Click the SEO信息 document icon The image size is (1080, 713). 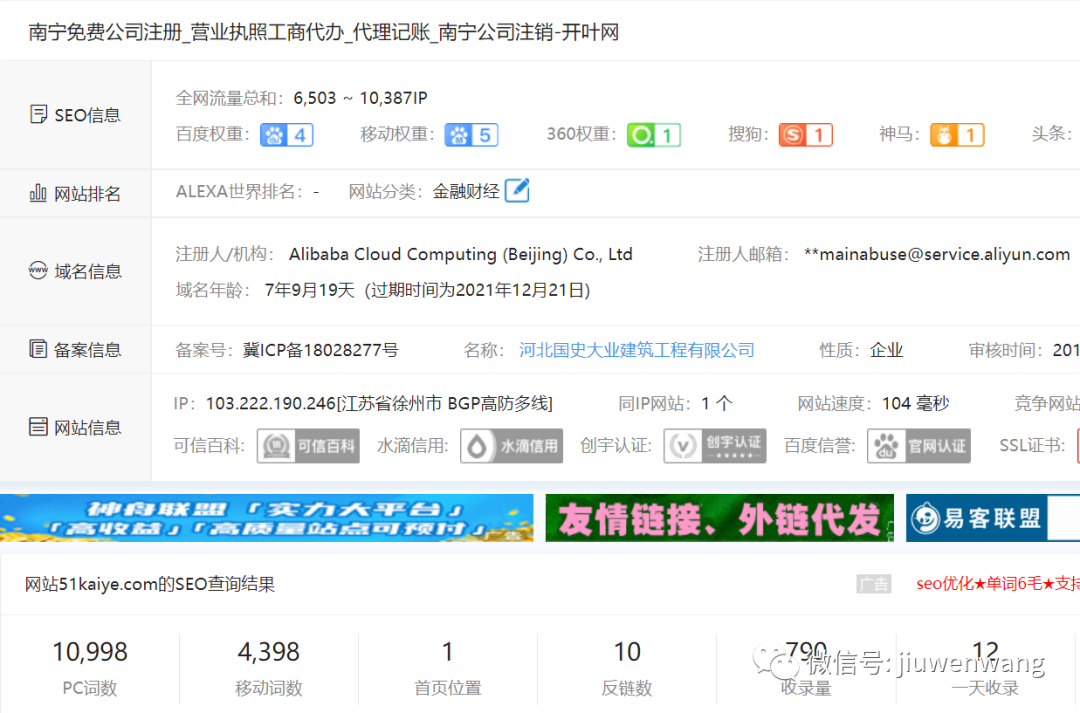39,114
